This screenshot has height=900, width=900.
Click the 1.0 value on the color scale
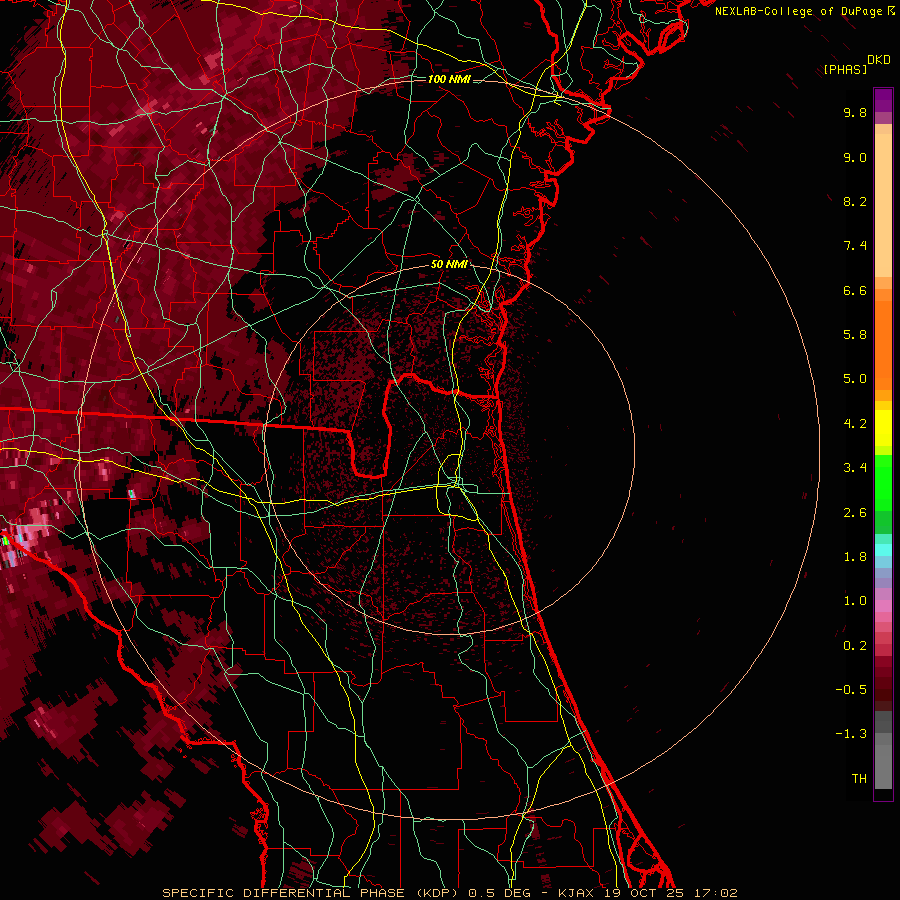[x=855, y=601]
